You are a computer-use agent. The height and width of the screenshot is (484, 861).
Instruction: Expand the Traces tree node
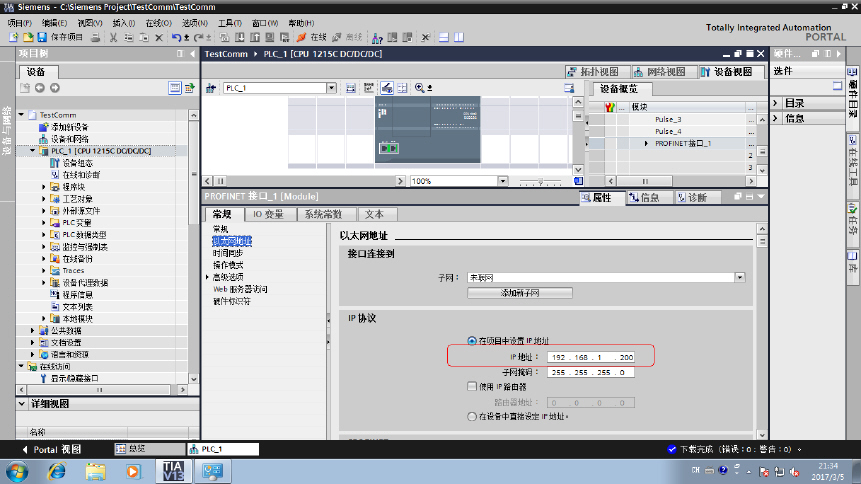44,270
